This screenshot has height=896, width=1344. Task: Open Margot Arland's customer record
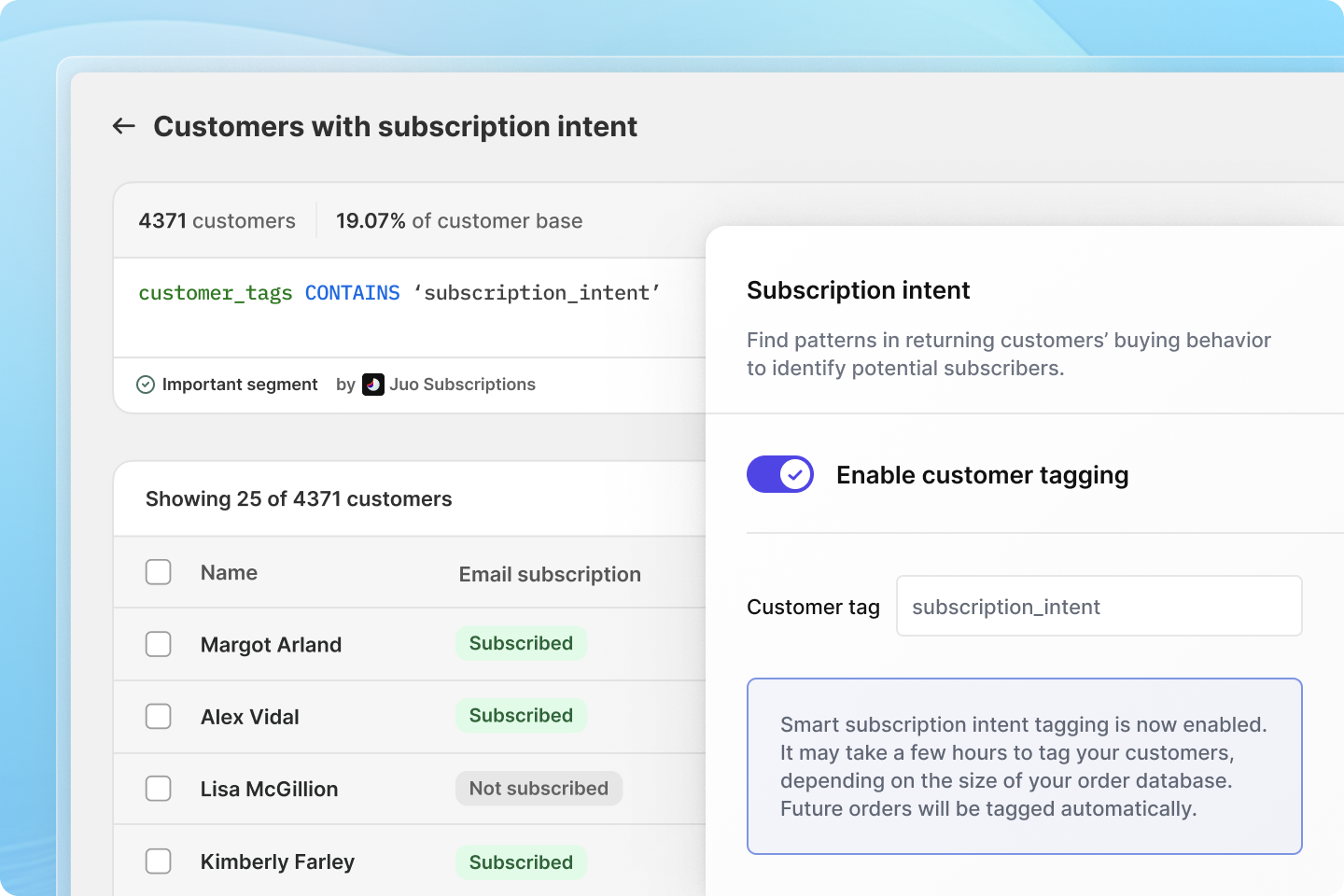click(271, 645)
